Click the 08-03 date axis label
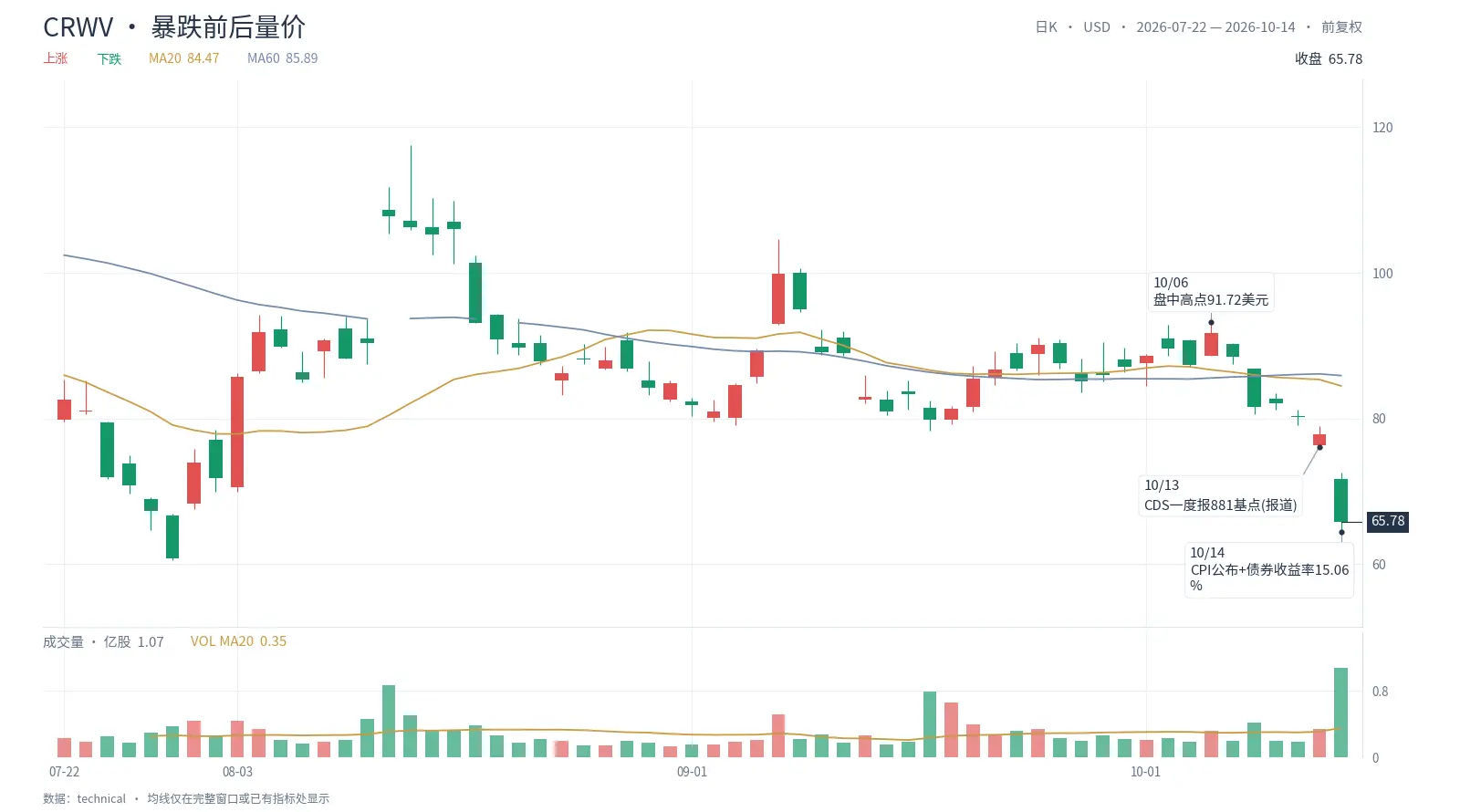1460x812 pixels. tap(237, 772)
